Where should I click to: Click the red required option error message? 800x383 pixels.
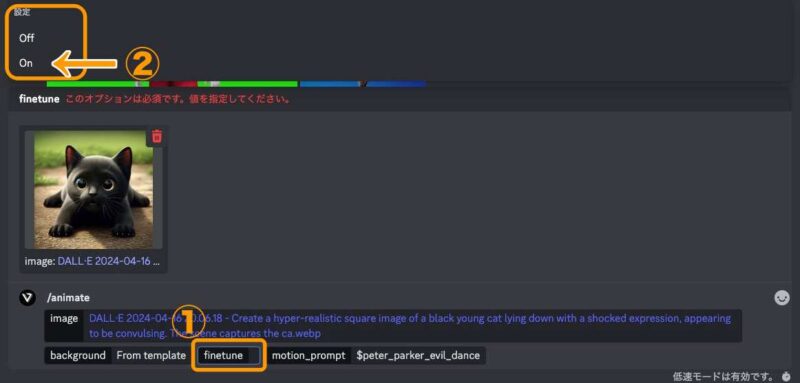tap(179, 99)
